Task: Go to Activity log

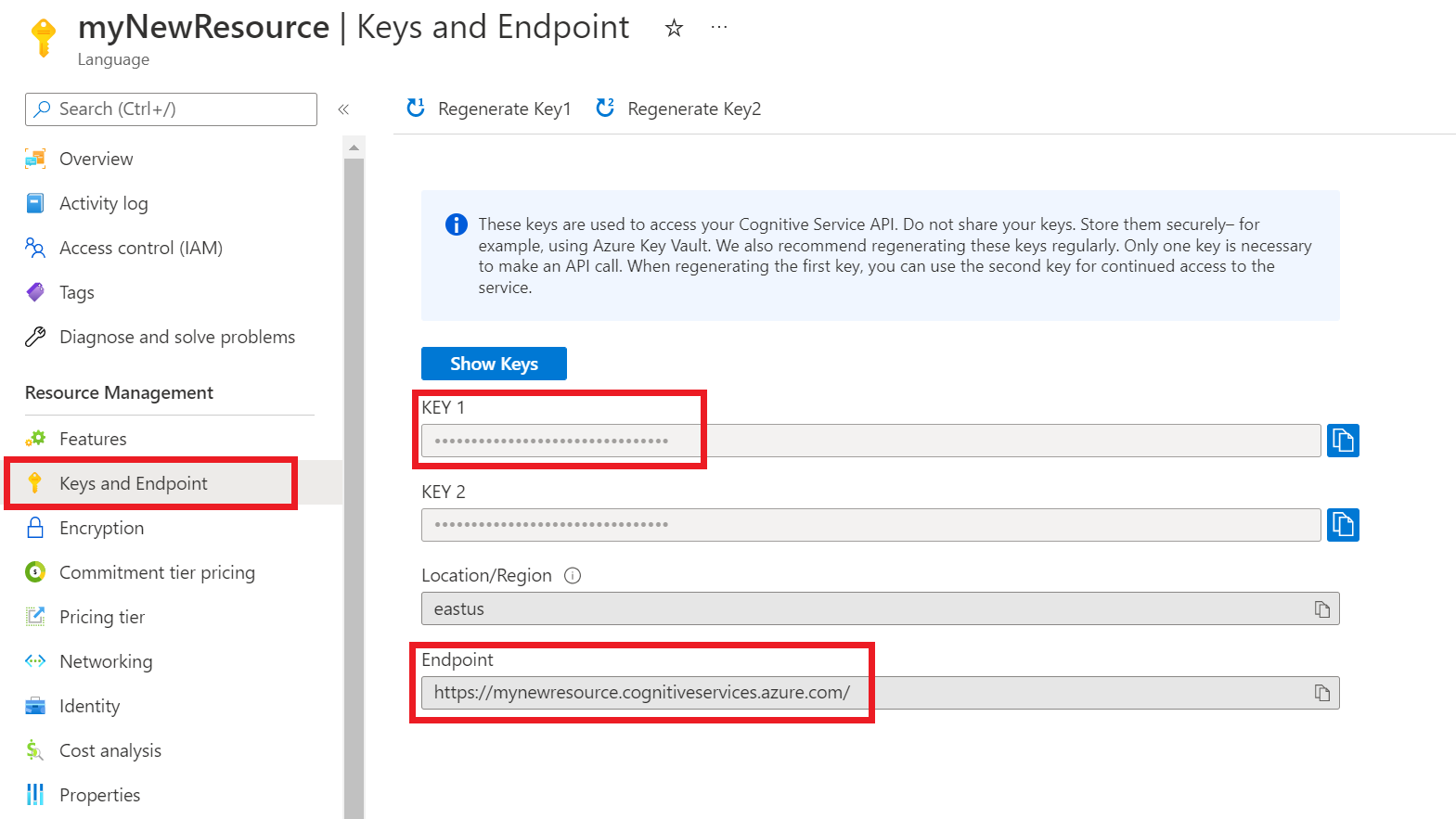Action: point(103,203)
